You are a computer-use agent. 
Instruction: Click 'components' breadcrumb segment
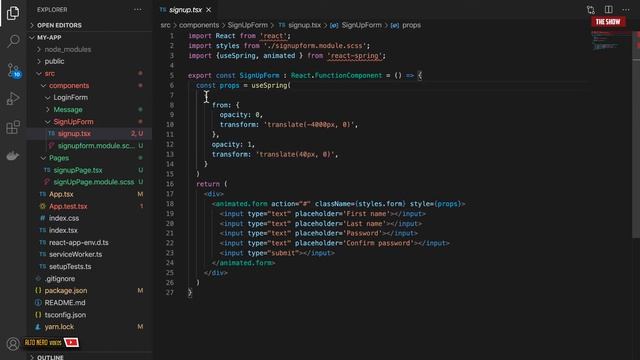pyautogui.click(x=199, y=25)
